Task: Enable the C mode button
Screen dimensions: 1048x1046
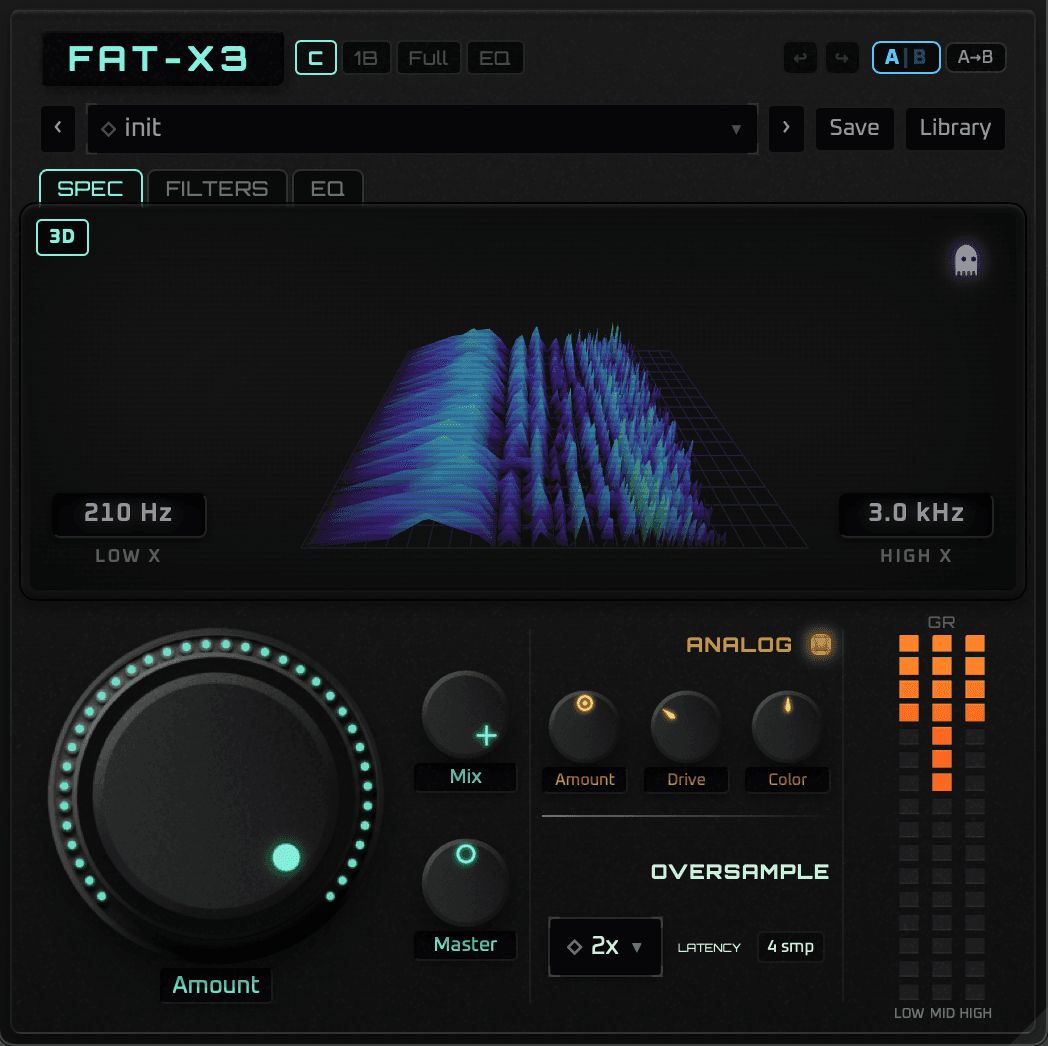Action: (x=315, y=58)
